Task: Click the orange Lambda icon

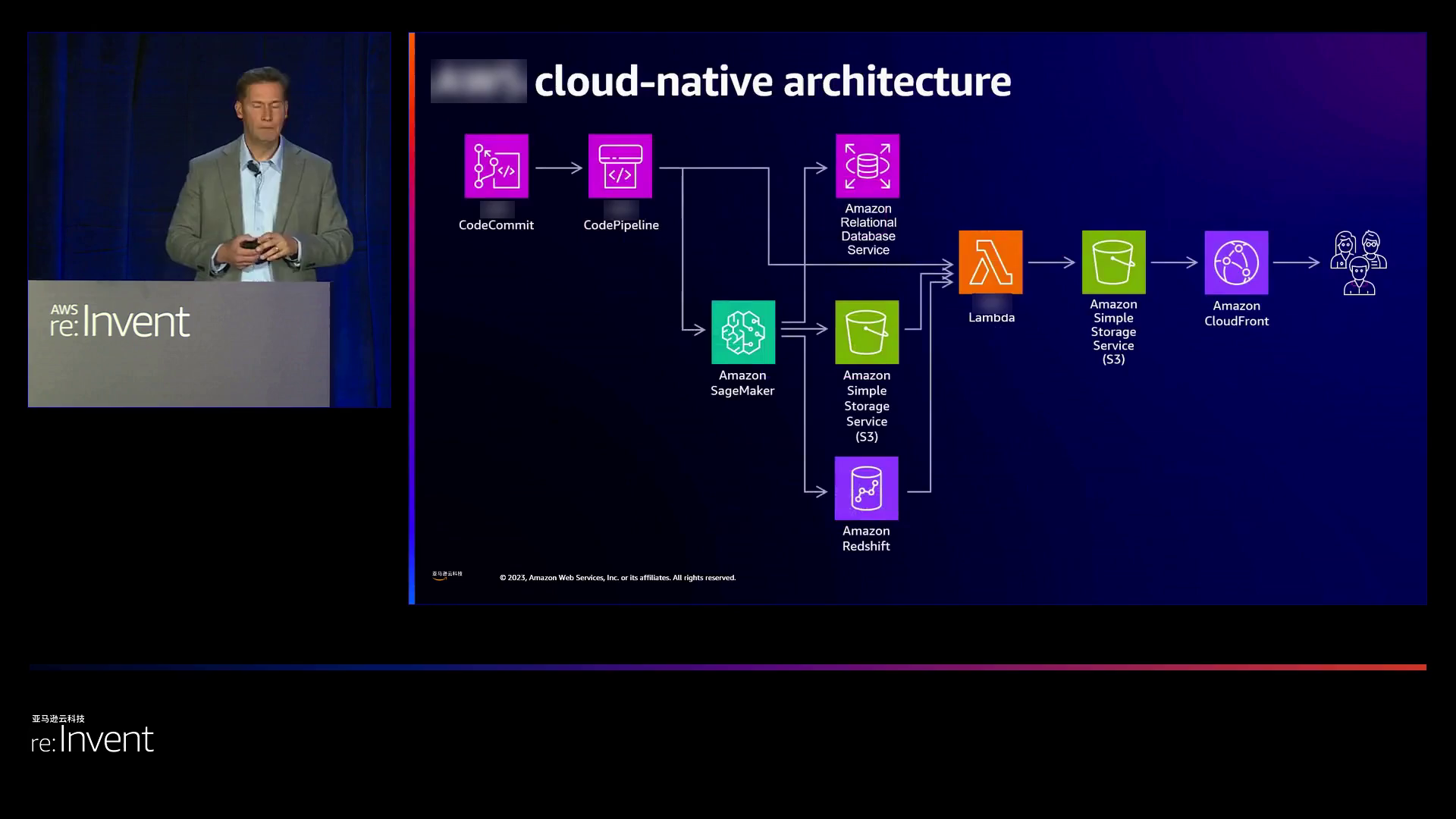Action: click(x=990, y=262)
